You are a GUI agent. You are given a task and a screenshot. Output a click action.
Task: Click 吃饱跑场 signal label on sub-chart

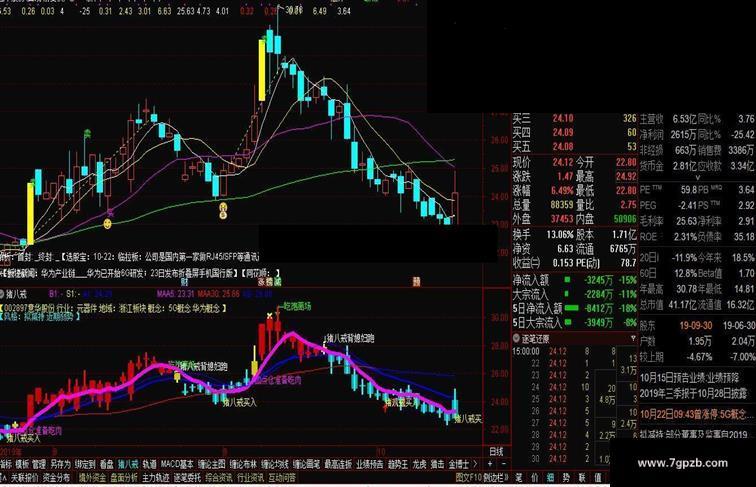tap(296, 306)
